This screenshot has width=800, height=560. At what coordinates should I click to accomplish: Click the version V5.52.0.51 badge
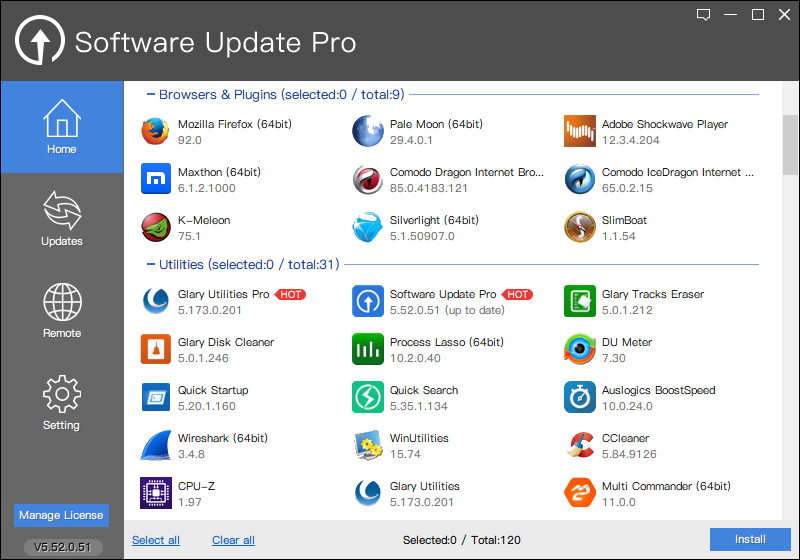63,547
